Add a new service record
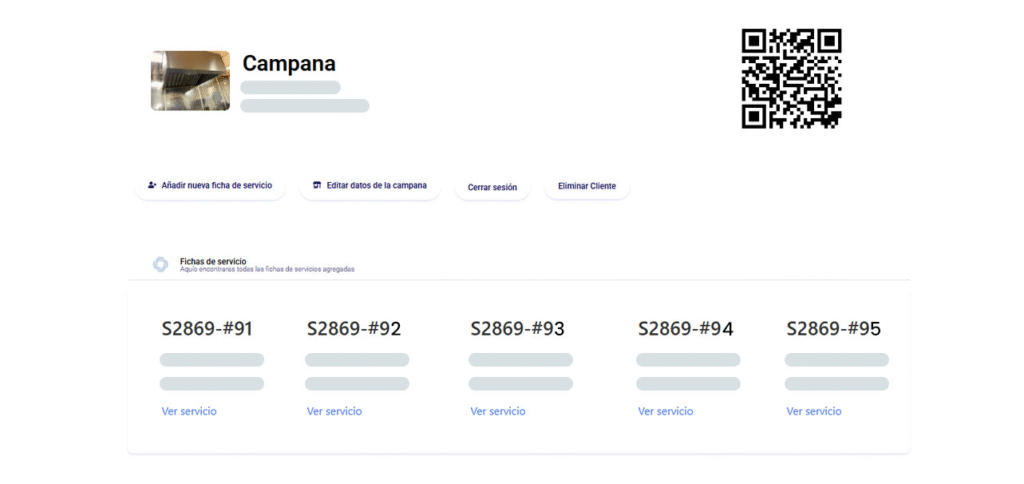The width and height of the screenshot is (1024, 484). click(x=210, y=186)
